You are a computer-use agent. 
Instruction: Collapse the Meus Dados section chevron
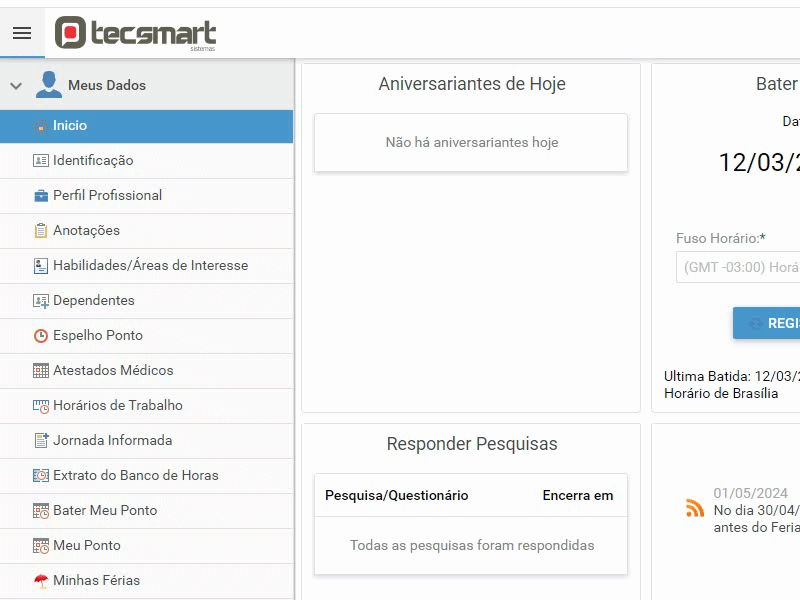click(16, 86)
